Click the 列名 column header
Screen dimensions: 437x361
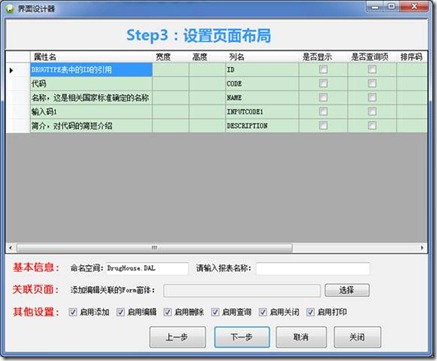262,57
